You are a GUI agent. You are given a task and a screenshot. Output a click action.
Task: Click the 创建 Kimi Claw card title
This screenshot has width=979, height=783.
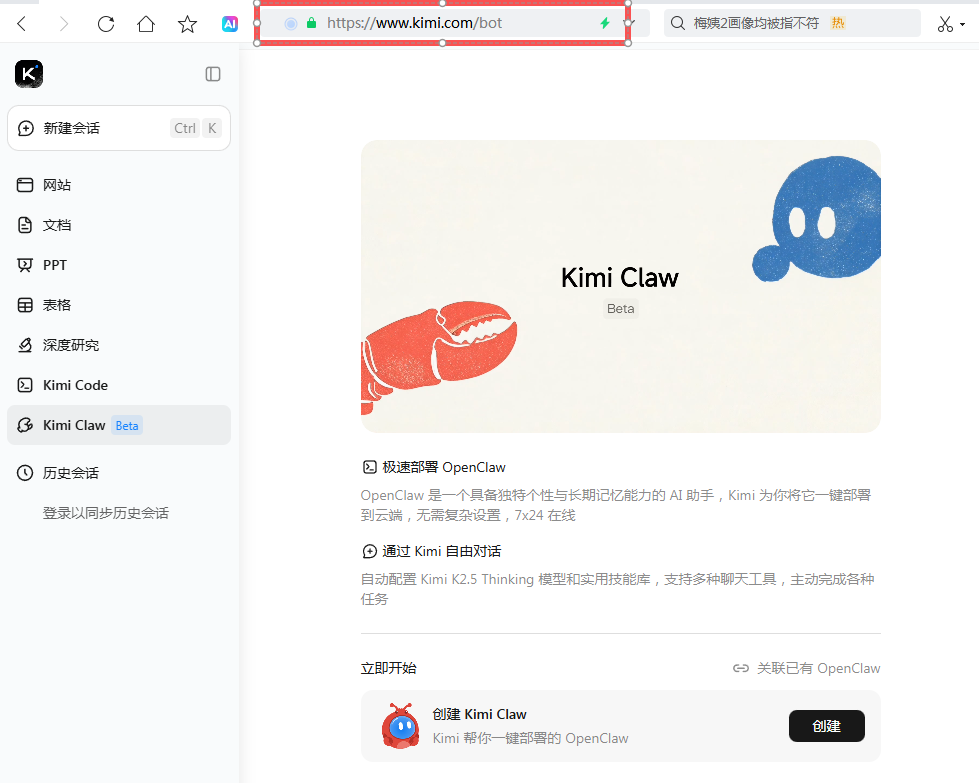480,714
